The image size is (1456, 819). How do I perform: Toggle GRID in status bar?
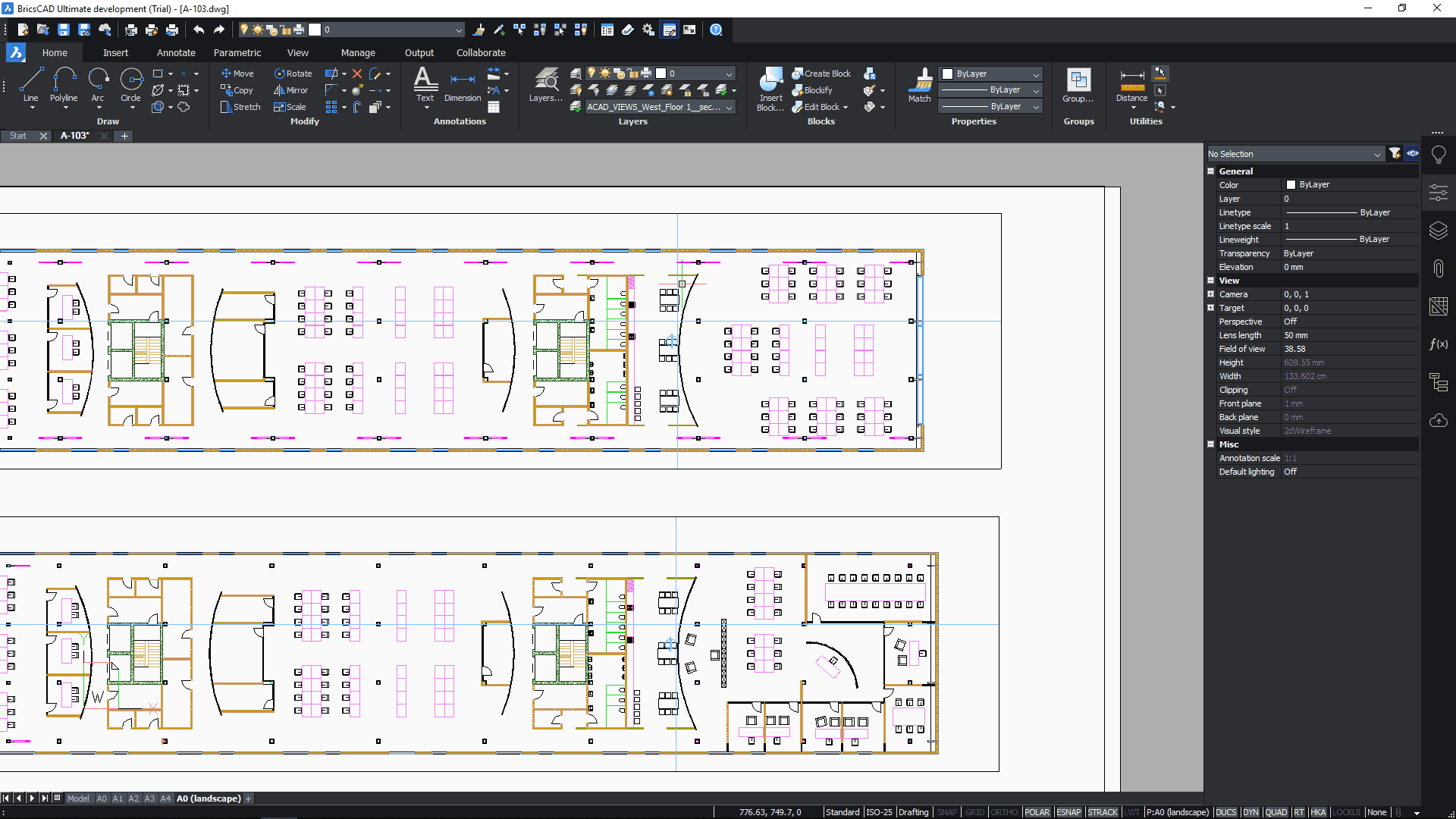(x=974, y=812)
